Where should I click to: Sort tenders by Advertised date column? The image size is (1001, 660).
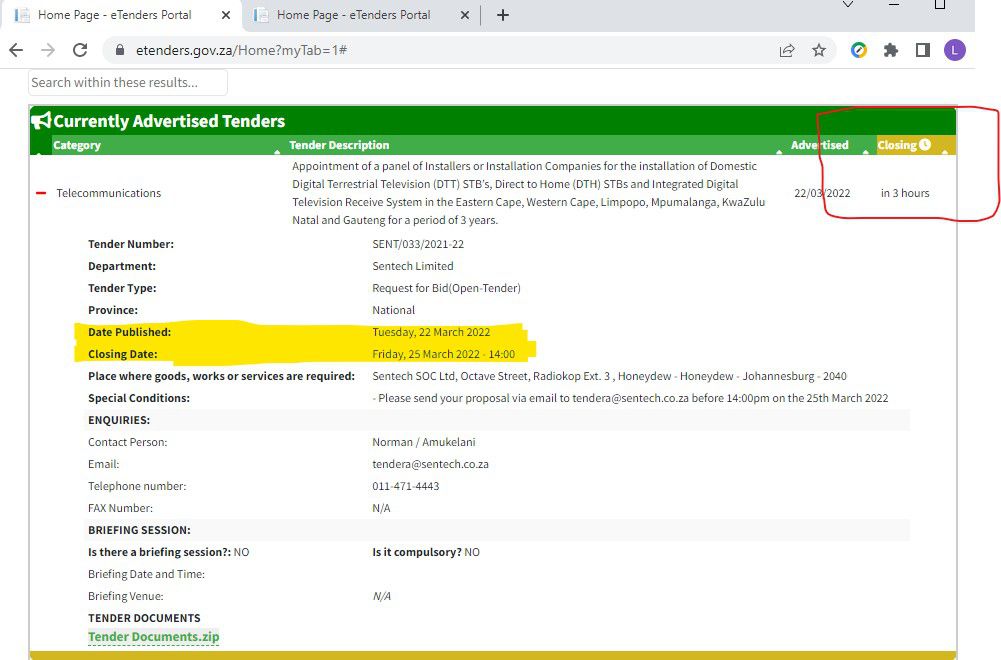click(819, 145)
